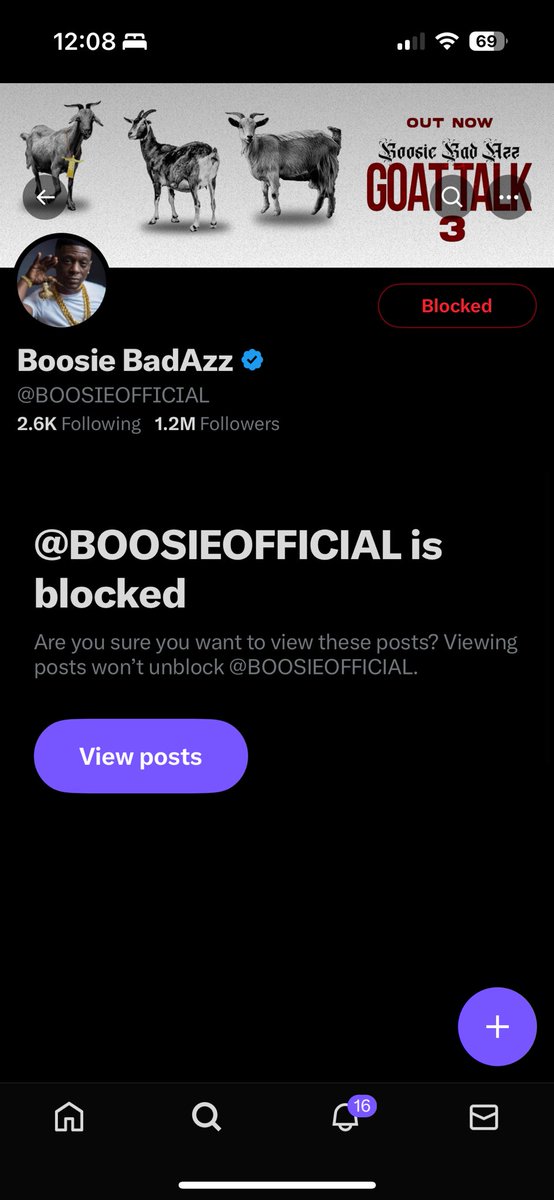Open the three-dot more options menu

[509, 196]
